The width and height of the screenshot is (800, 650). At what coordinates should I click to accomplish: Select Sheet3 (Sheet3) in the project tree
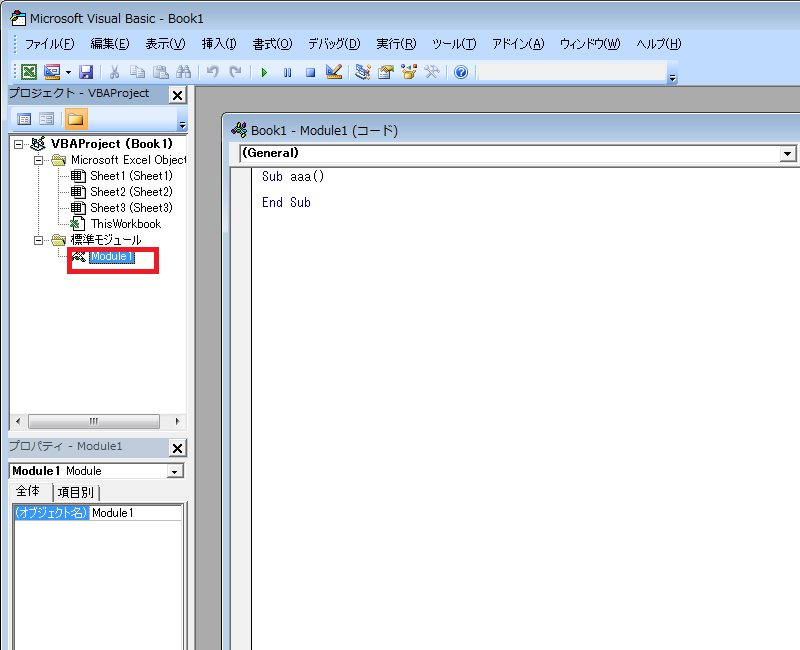tap(132, 208)
